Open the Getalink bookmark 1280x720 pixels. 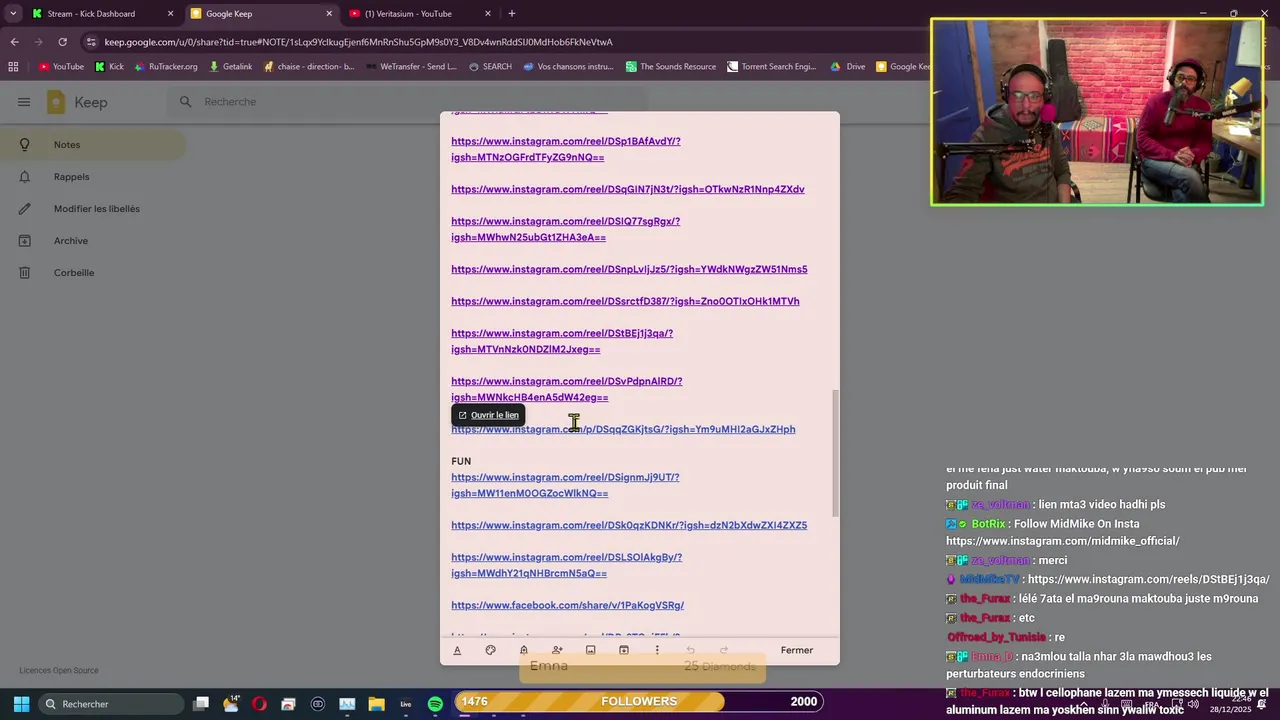(230, 67)
